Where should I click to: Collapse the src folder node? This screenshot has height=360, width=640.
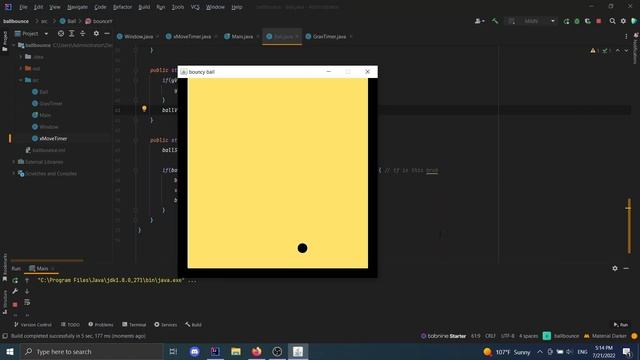(x=20, y=80)
